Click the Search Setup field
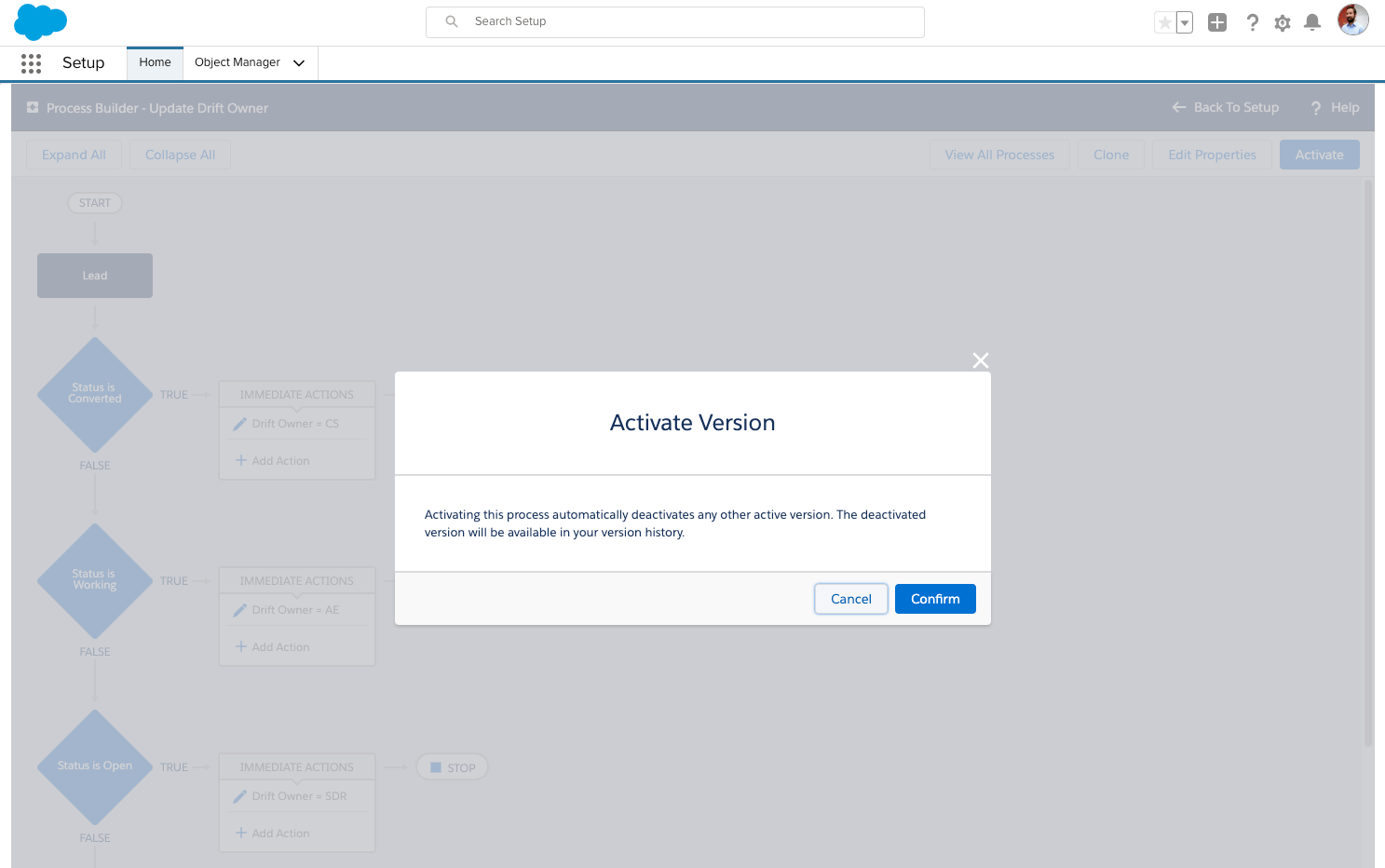 click(x=675, y=21)
